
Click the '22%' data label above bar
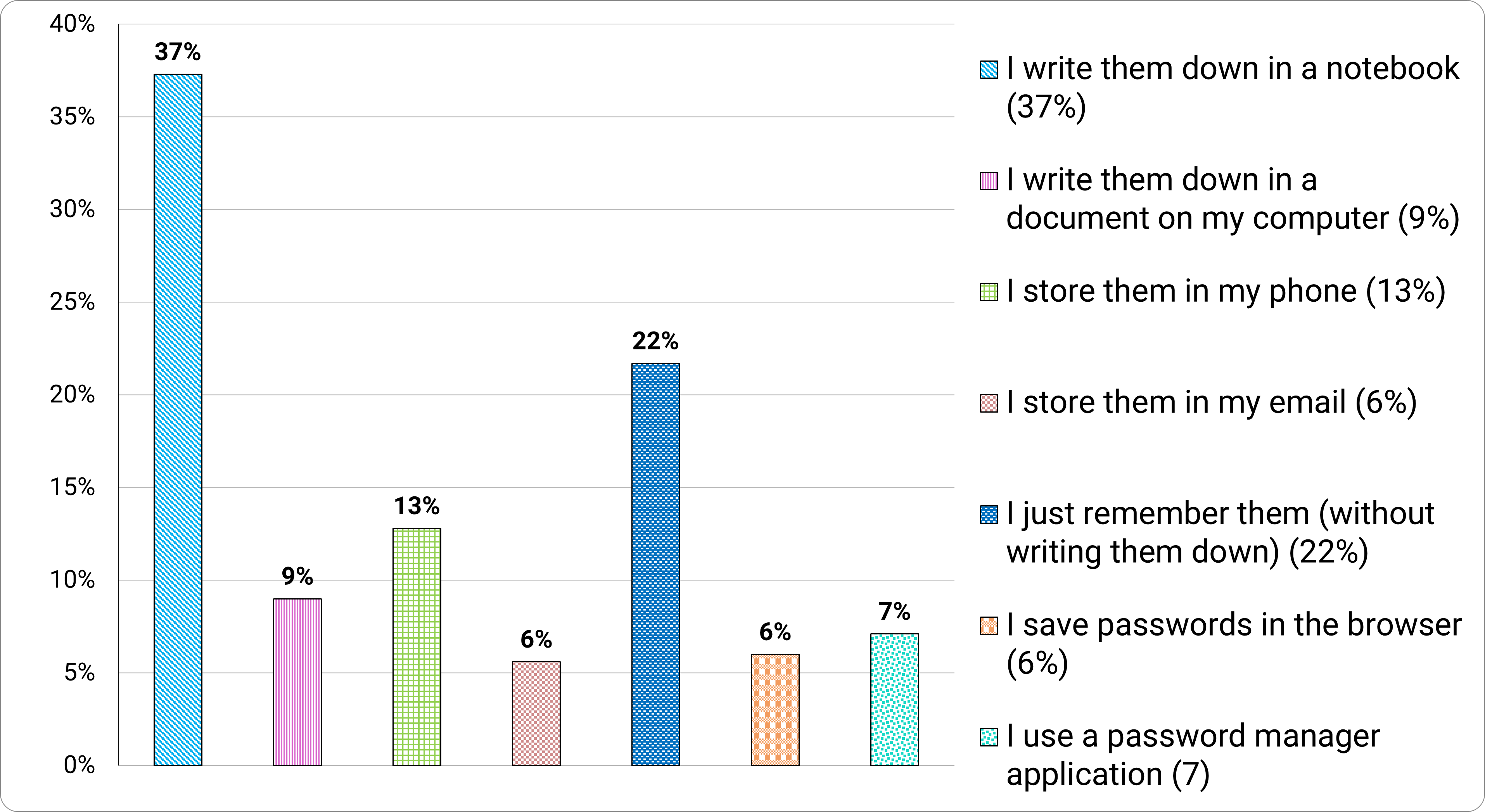[655, 342]
